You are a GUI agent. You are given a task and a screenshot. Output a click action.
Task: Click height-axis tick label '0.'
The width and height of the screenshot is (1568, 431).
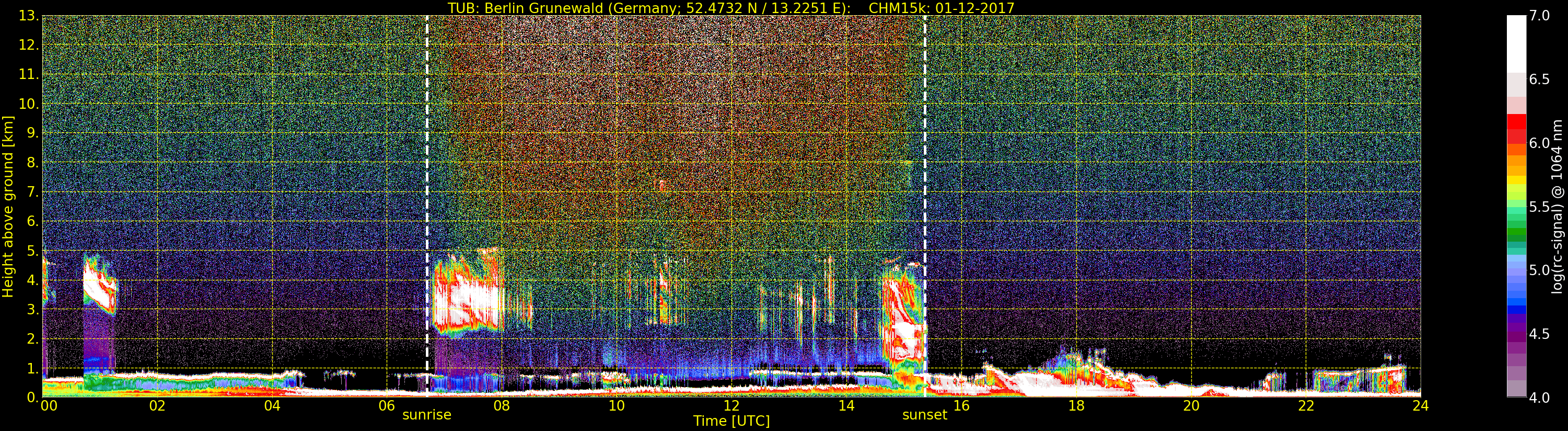[33, 398]
